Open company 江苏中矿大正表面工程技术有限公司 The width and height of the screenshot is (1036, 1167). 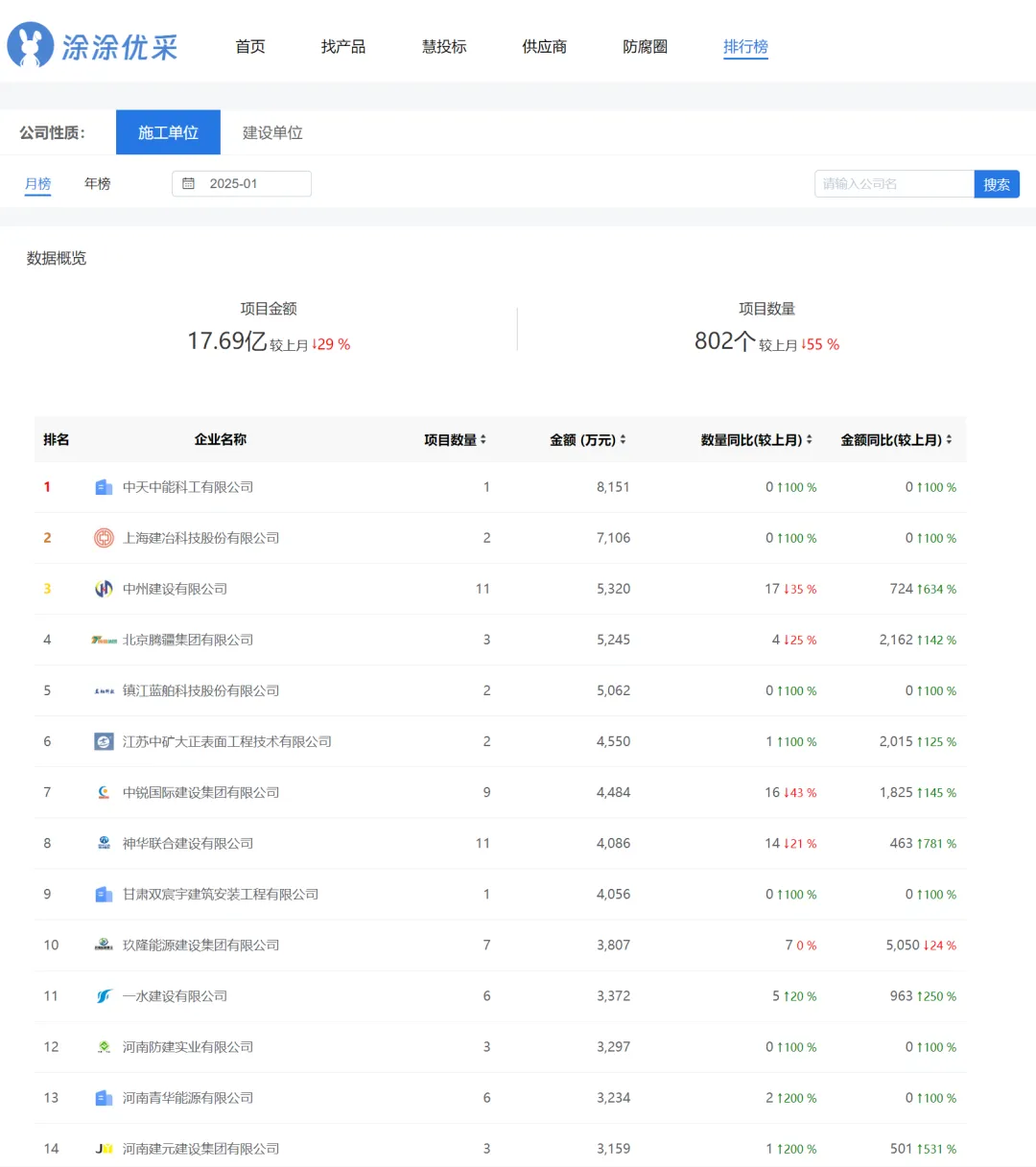pyautogui.click(x=227, y=741)
